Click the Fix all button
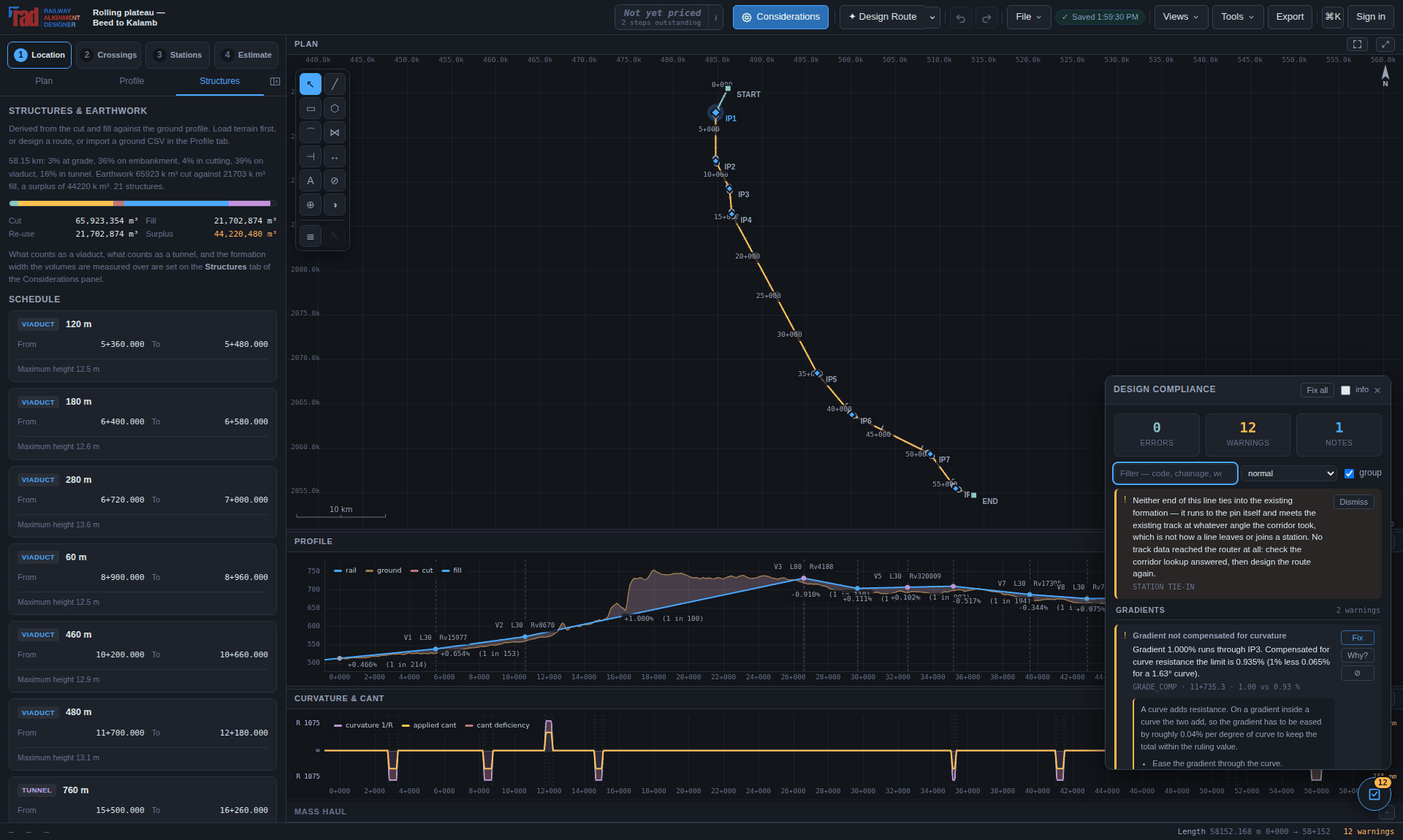Screen dimensions: 1403x840 click(1317, 390)
